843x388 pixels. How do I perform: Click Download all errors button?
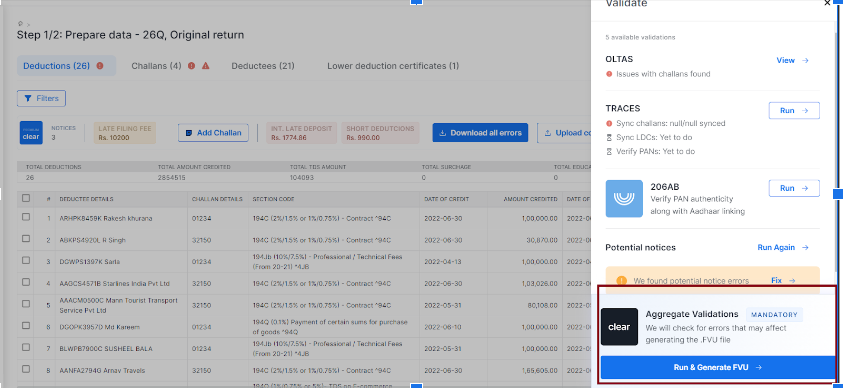point(480,133)
